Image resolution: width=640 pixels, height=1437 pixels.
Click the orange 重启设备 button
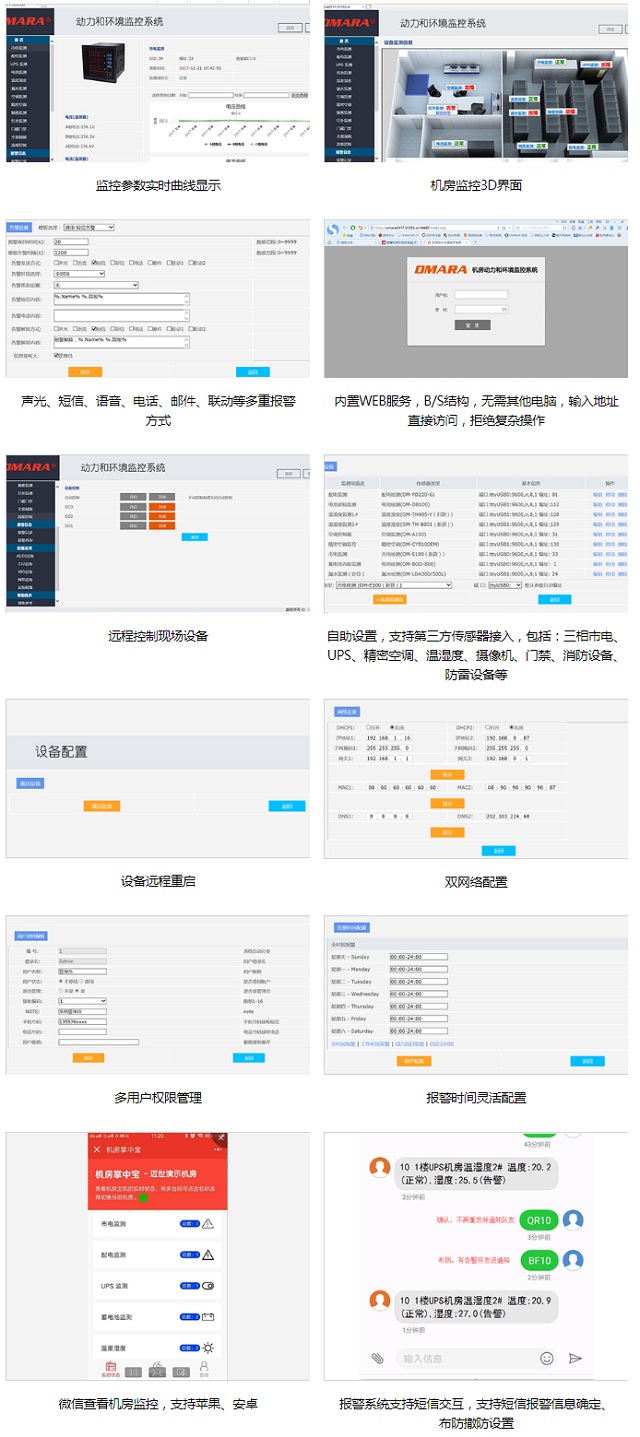[x=103, y=806]
